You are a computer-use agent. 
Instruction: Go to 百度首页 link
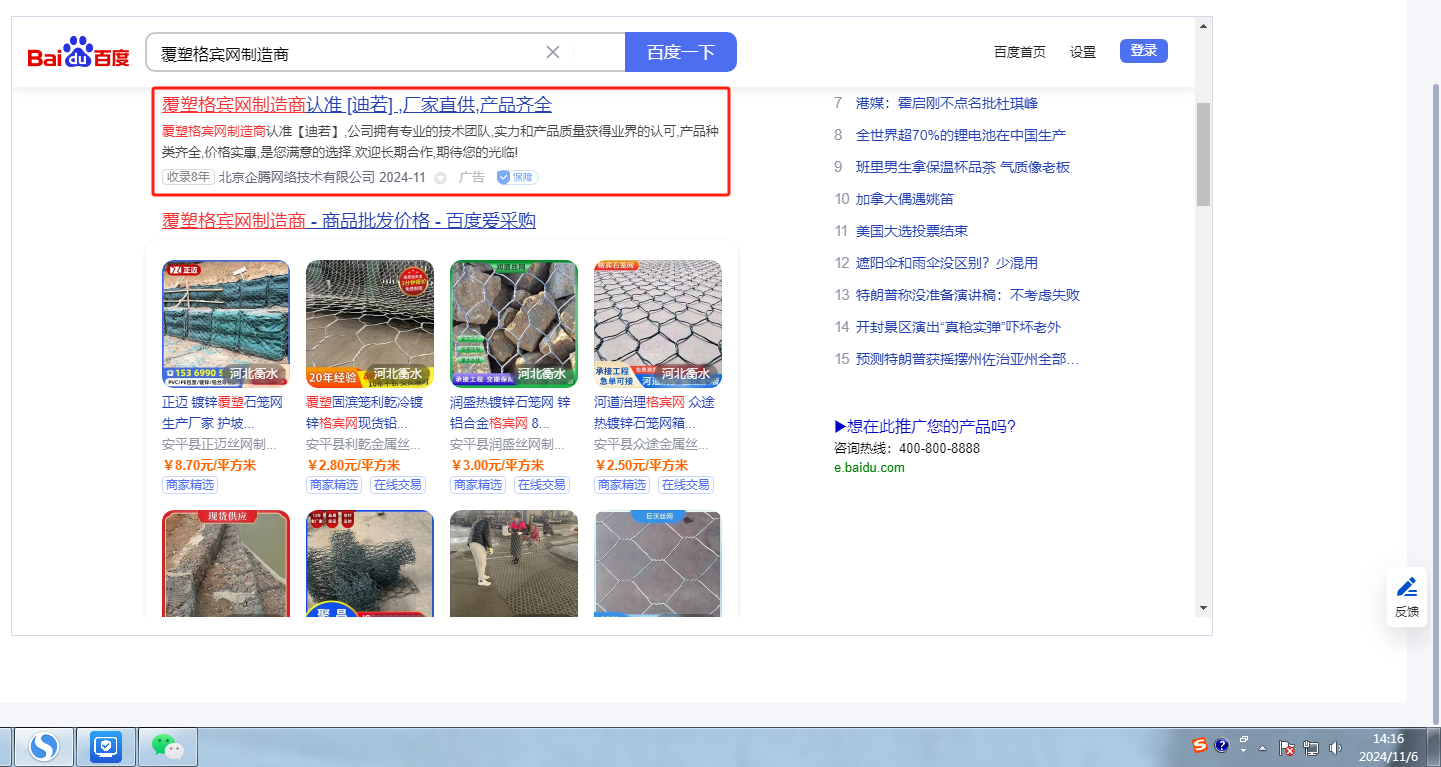(1020, 52)
